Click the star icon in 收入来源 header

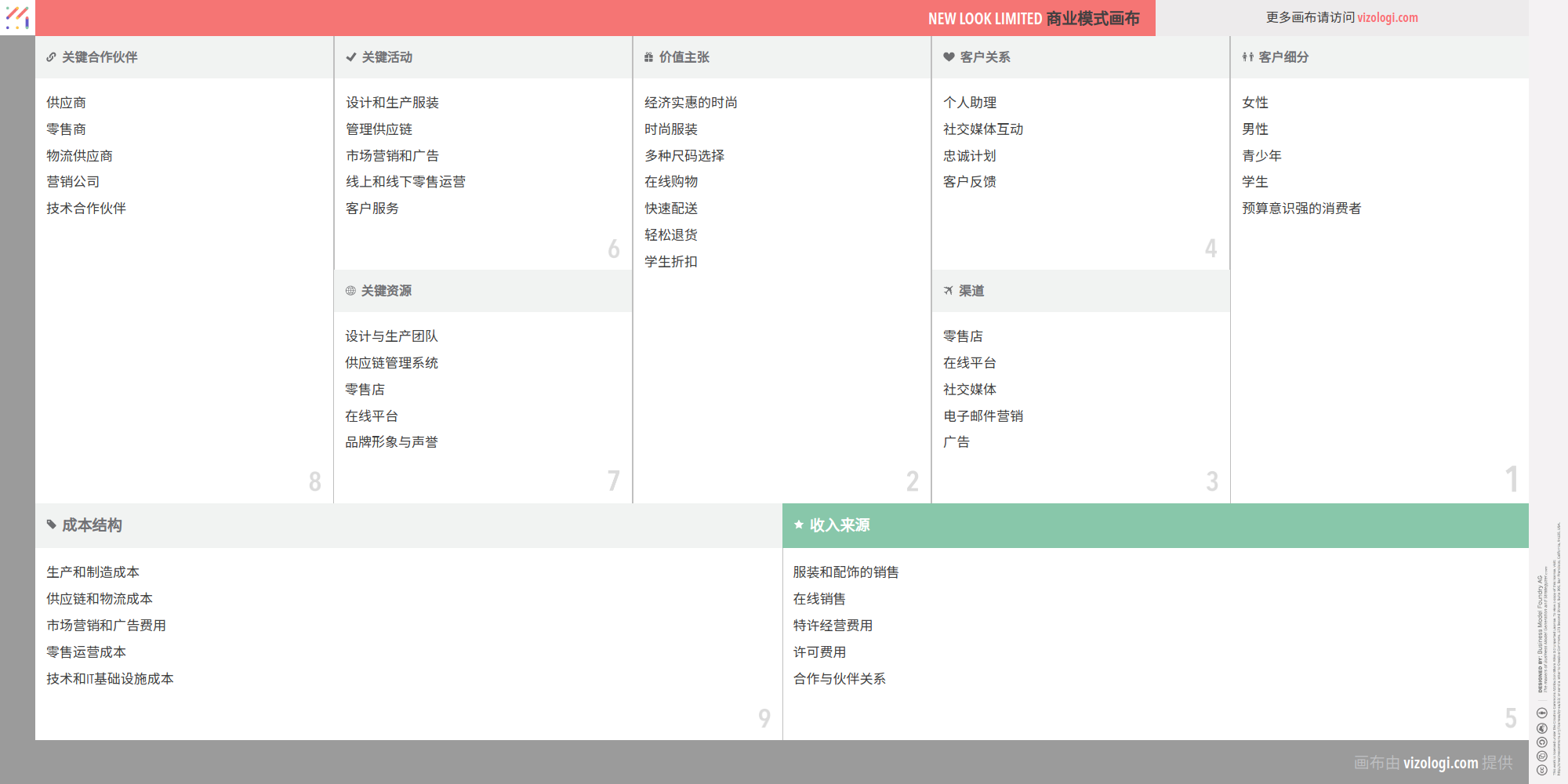[x=798, y=524]
